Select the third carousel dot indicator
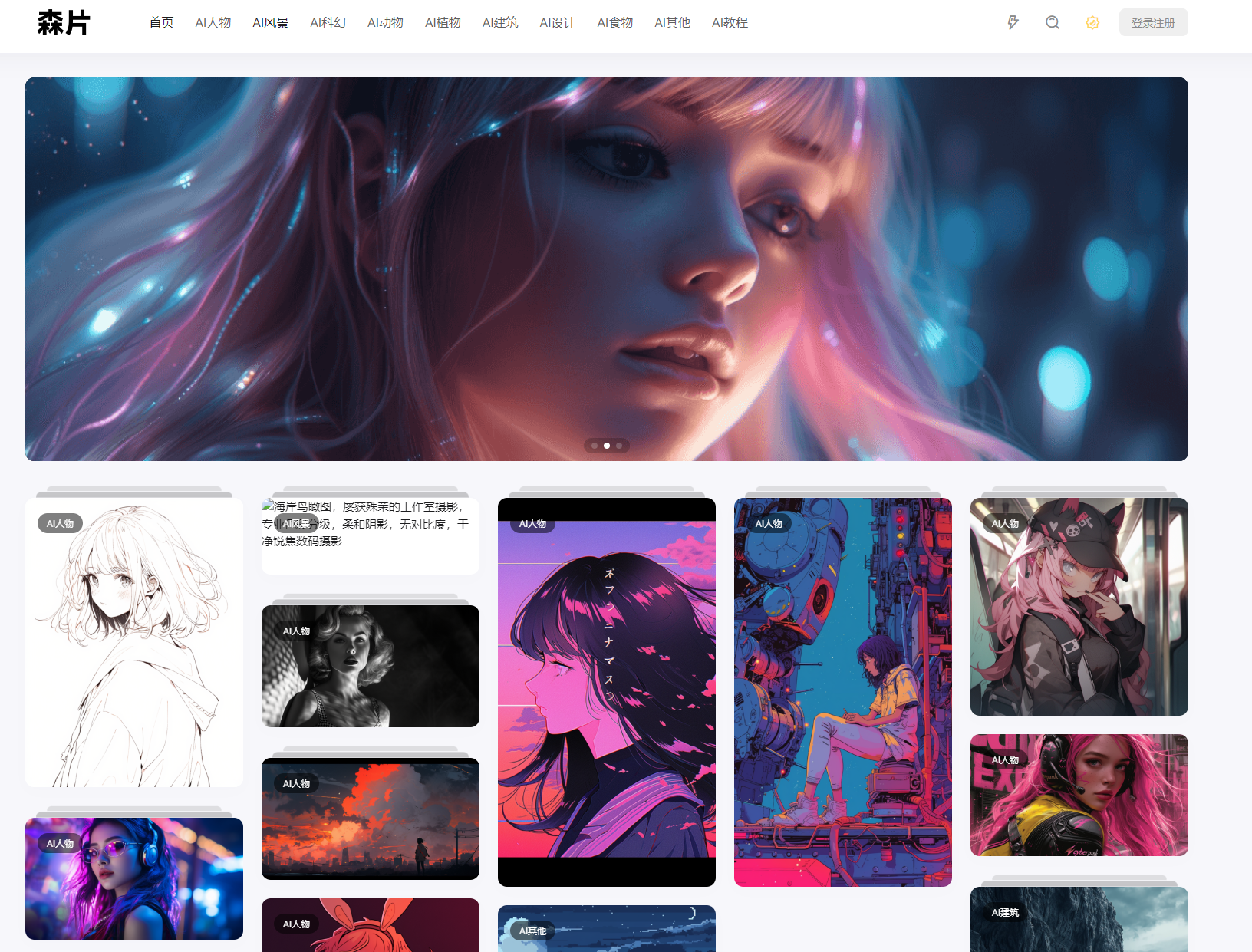This screenshot has width=1252, height=952. tap(619, 446)
